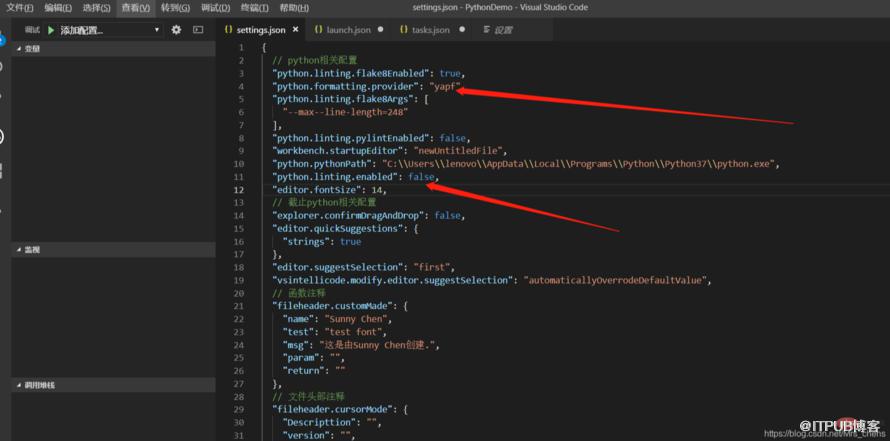Switch to the tasks.json tab

pyautogui.click(x=431, y=30)
